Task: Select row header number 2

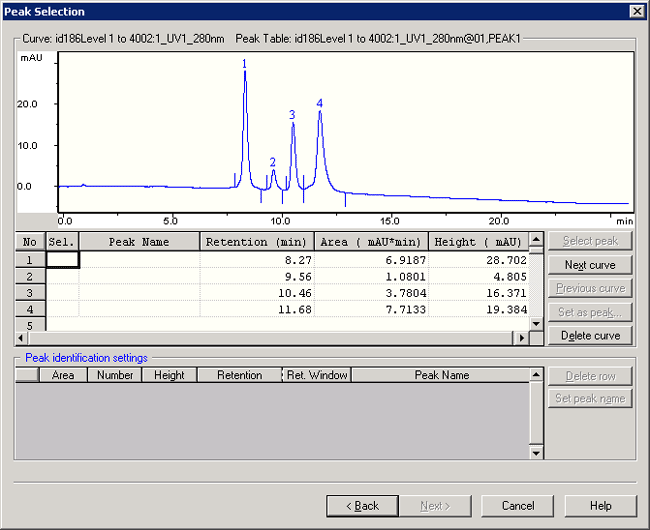Action: pyautogui.click(x=30, y=276)
